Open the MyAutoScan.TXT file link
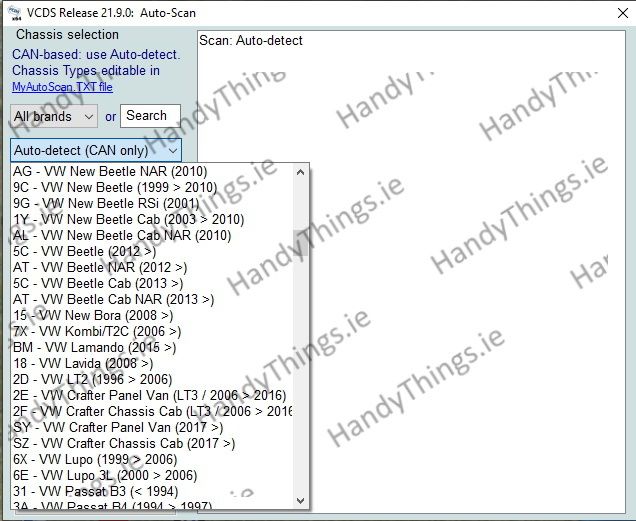 62,87
